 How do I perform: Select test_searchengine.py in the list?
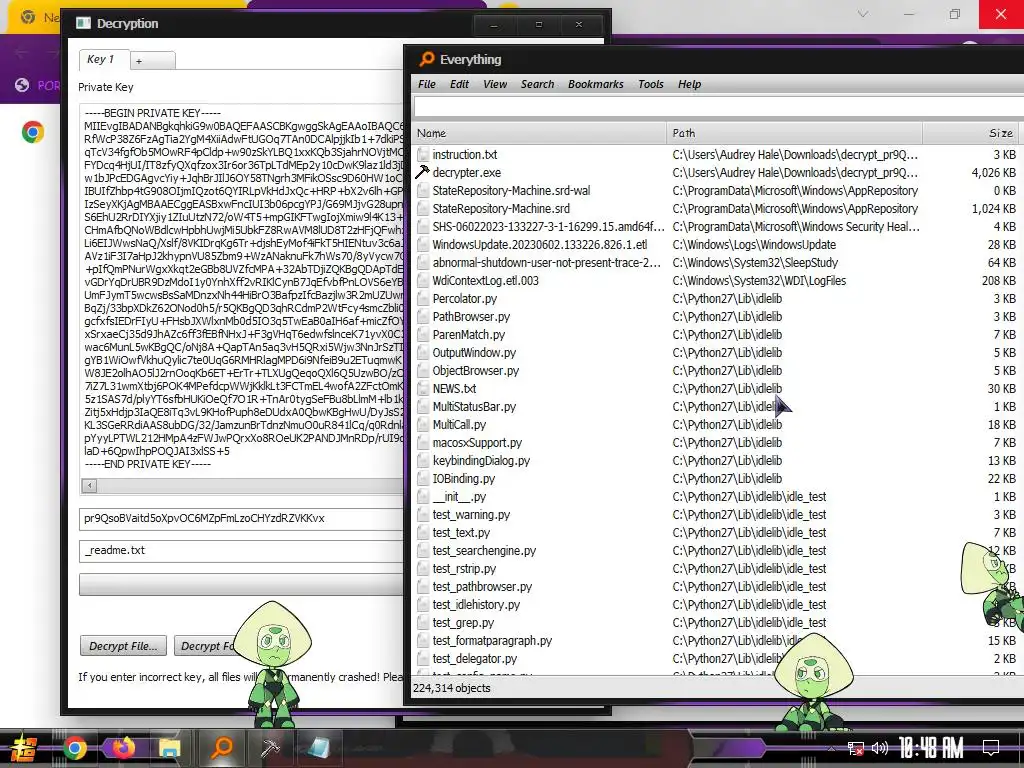click(x=484, y=551)
